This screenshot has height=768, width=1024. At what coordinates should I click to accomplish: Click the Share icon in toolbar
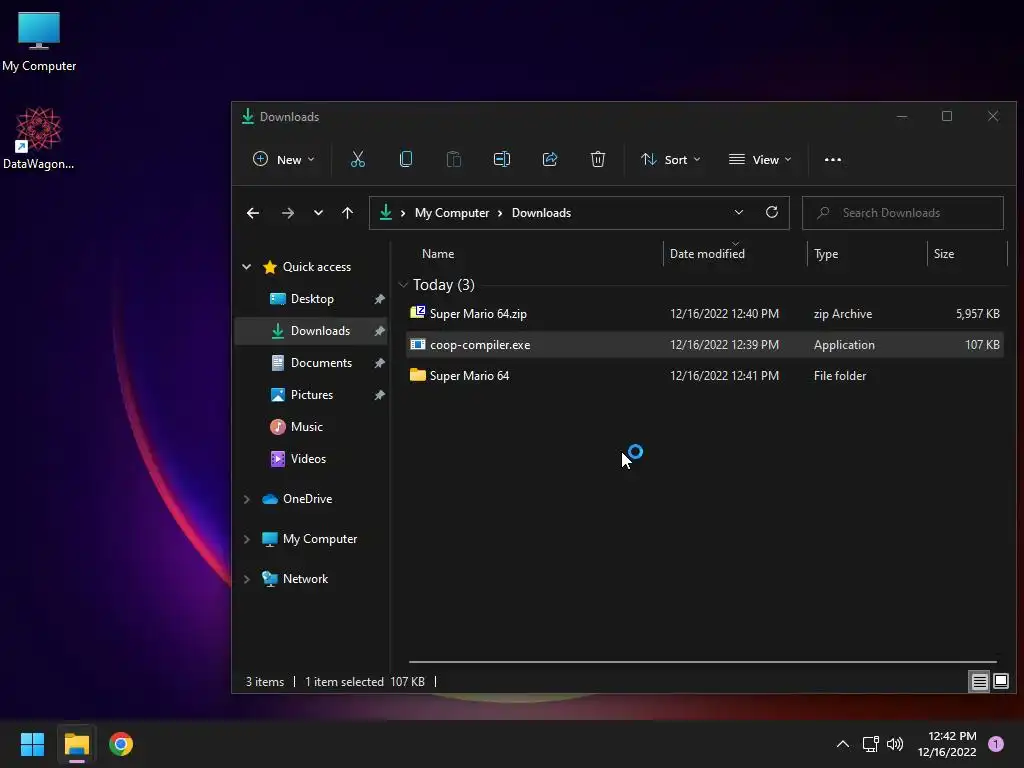tap(550, 159)
